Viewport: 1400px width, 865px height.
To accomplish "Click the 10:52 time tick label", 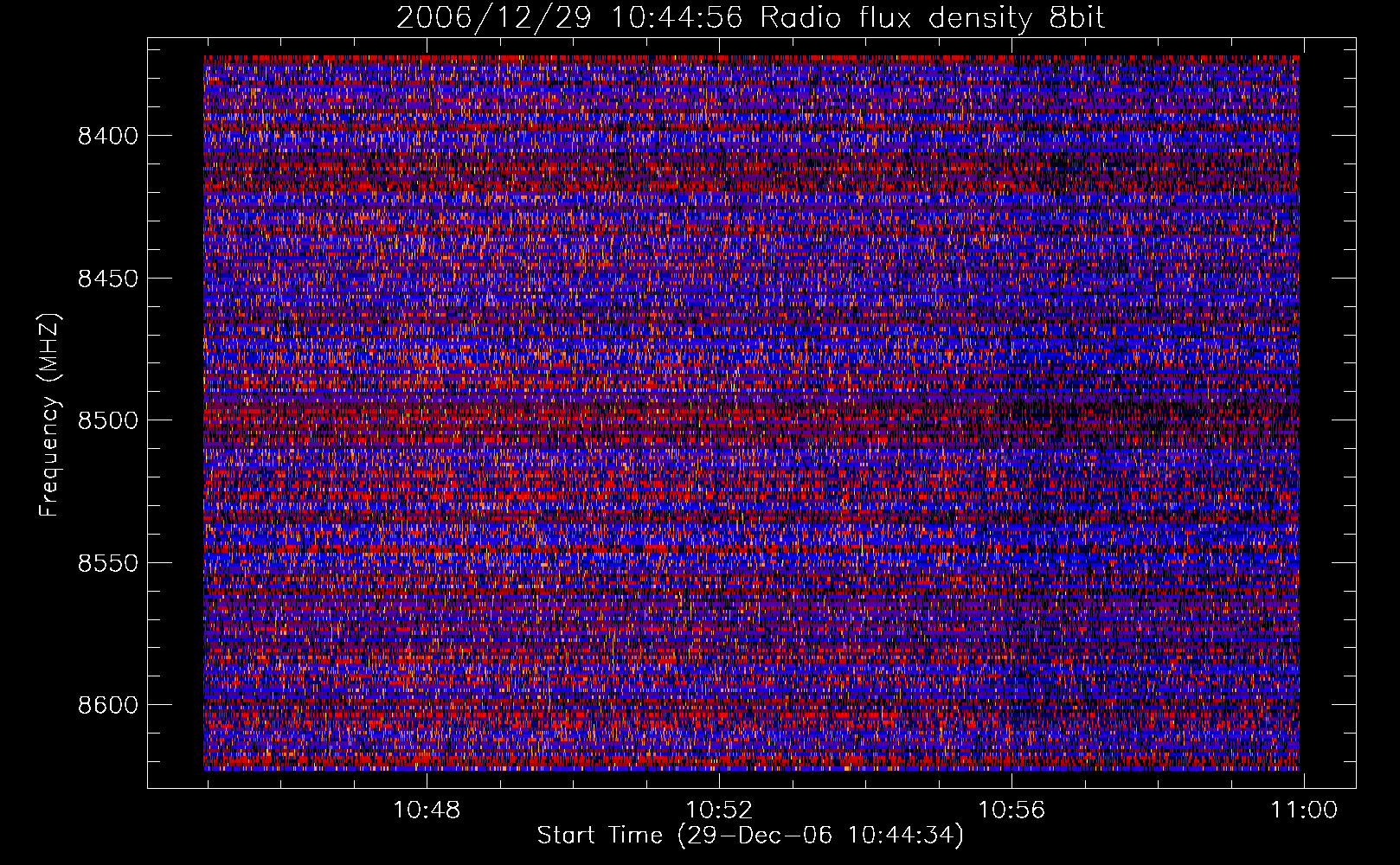I will 719,811.
